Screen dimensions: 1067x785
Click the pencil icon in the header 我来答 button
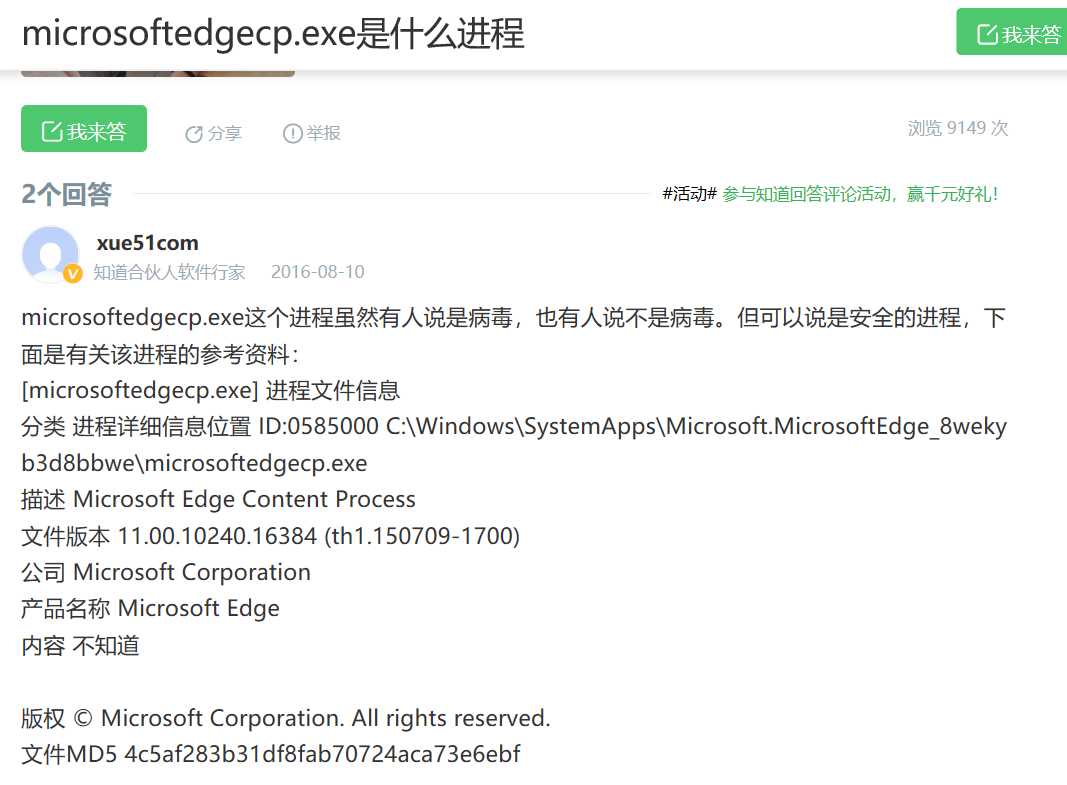(x=987, y=34)
